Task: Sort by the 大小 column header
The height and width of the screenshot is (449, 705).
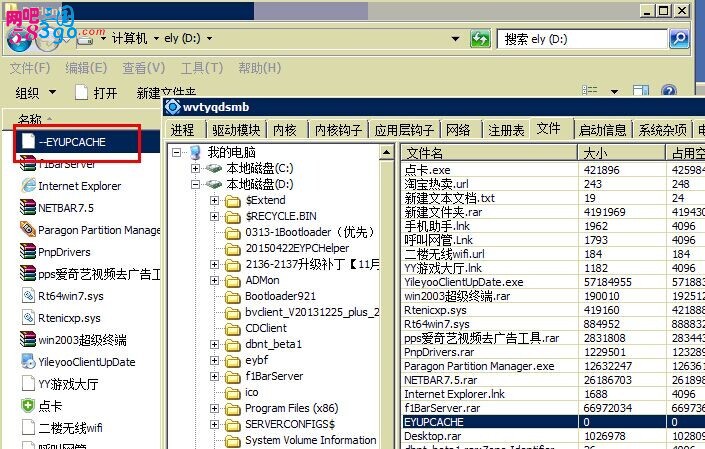Action: (x=622, y=153)
